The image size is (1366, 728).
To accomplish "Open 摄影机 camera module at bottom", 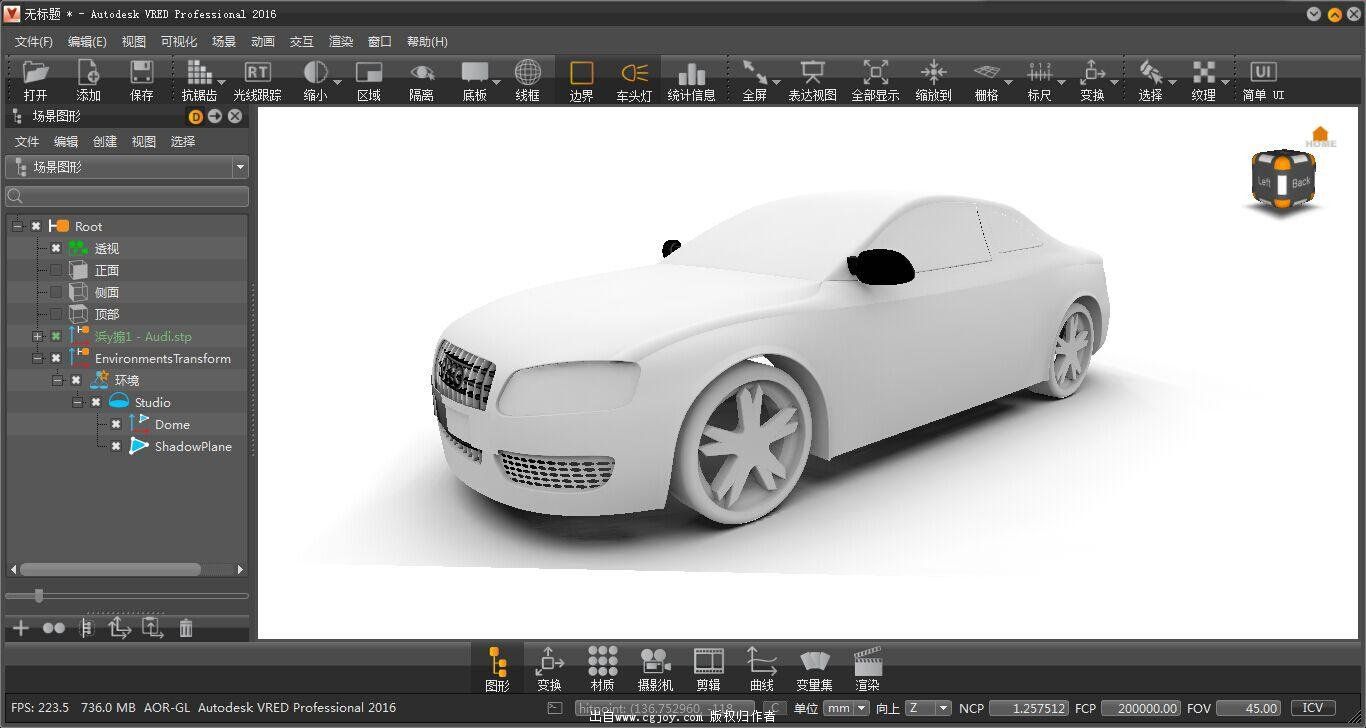I will coord(655,661).
